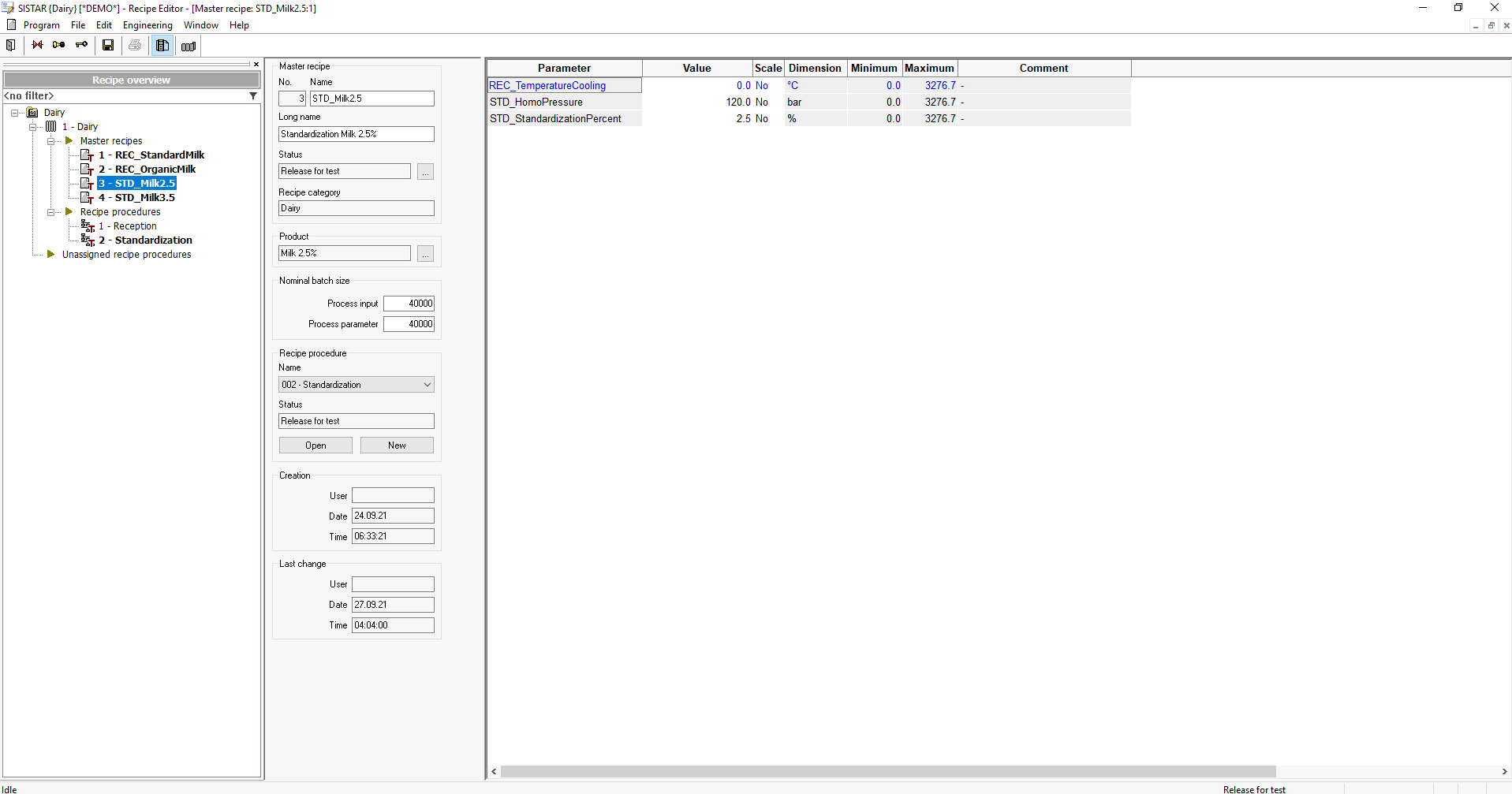This screenshot has height=794, width=1512.
Task: Click the key icon in the toolbar
Action: pos(81,46)
